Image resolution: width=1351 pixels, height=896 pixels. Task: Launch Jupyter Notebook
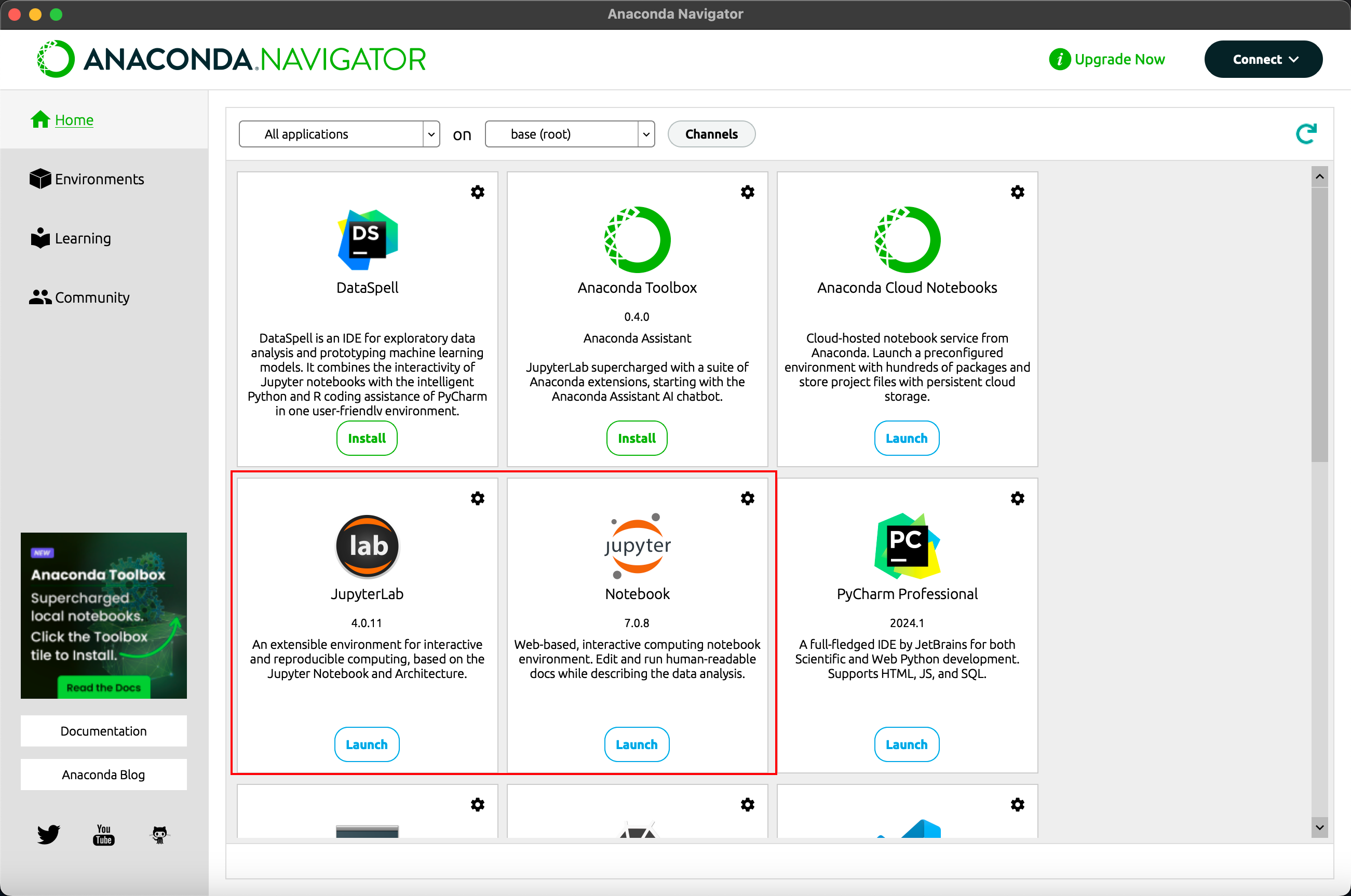637,744
